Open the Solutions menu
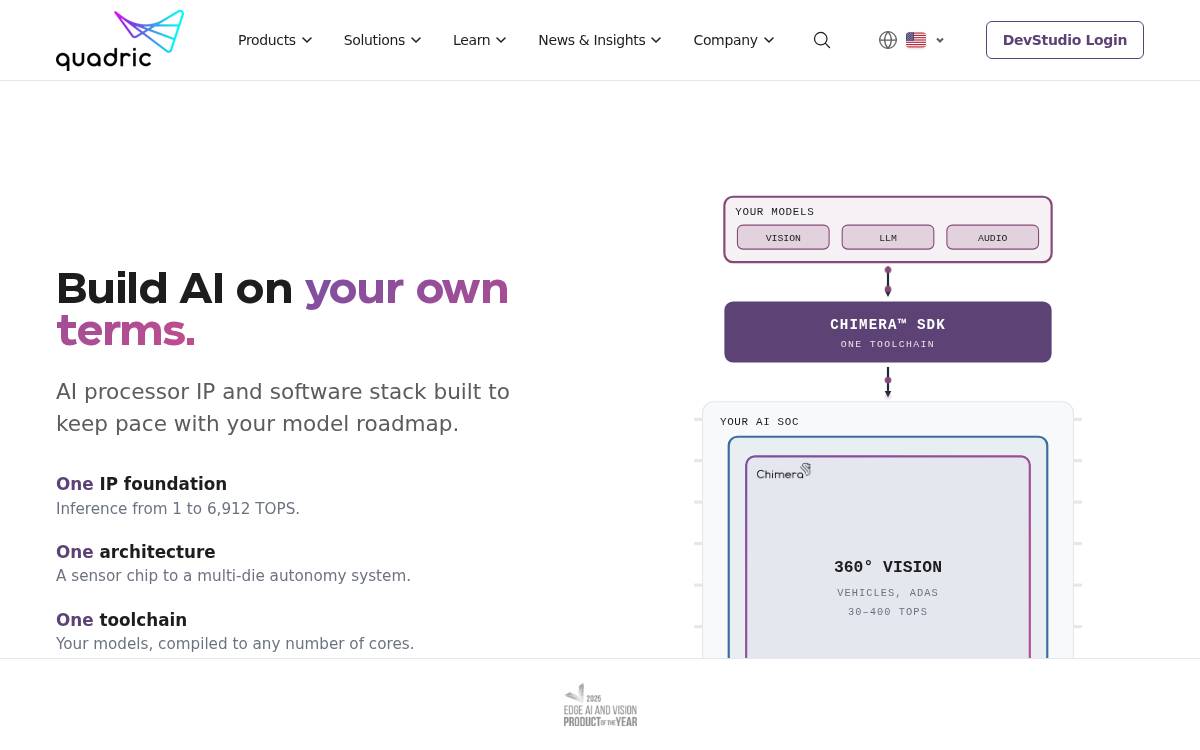Screen dimensions: 1200x750 383,40
